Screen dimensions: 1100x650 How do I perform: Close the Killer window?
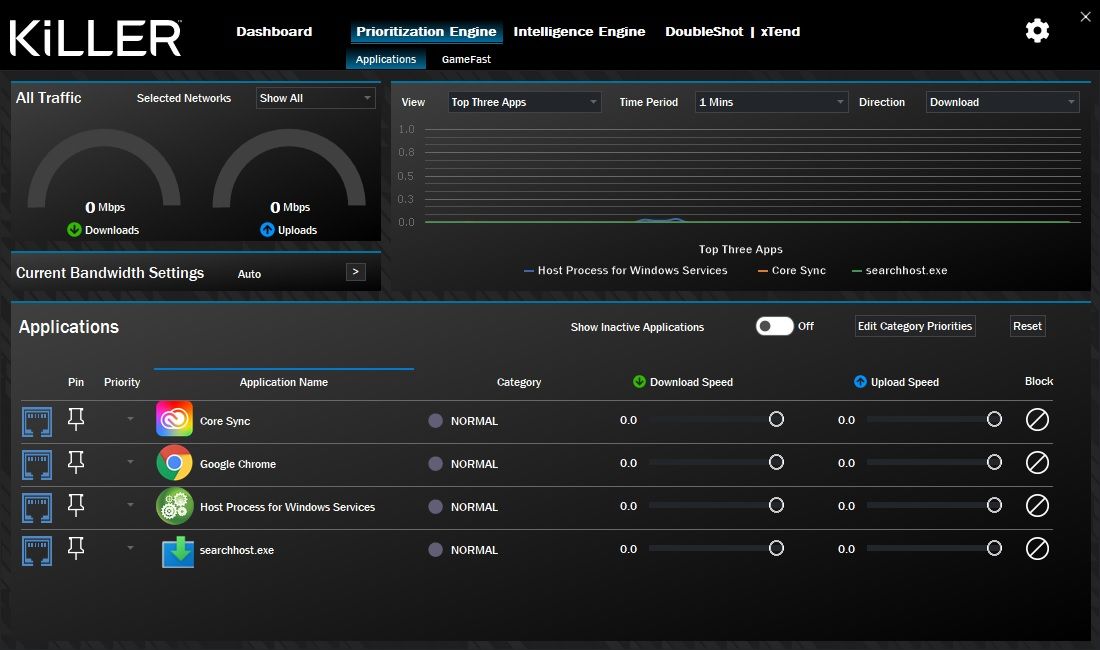(1085, 17)
